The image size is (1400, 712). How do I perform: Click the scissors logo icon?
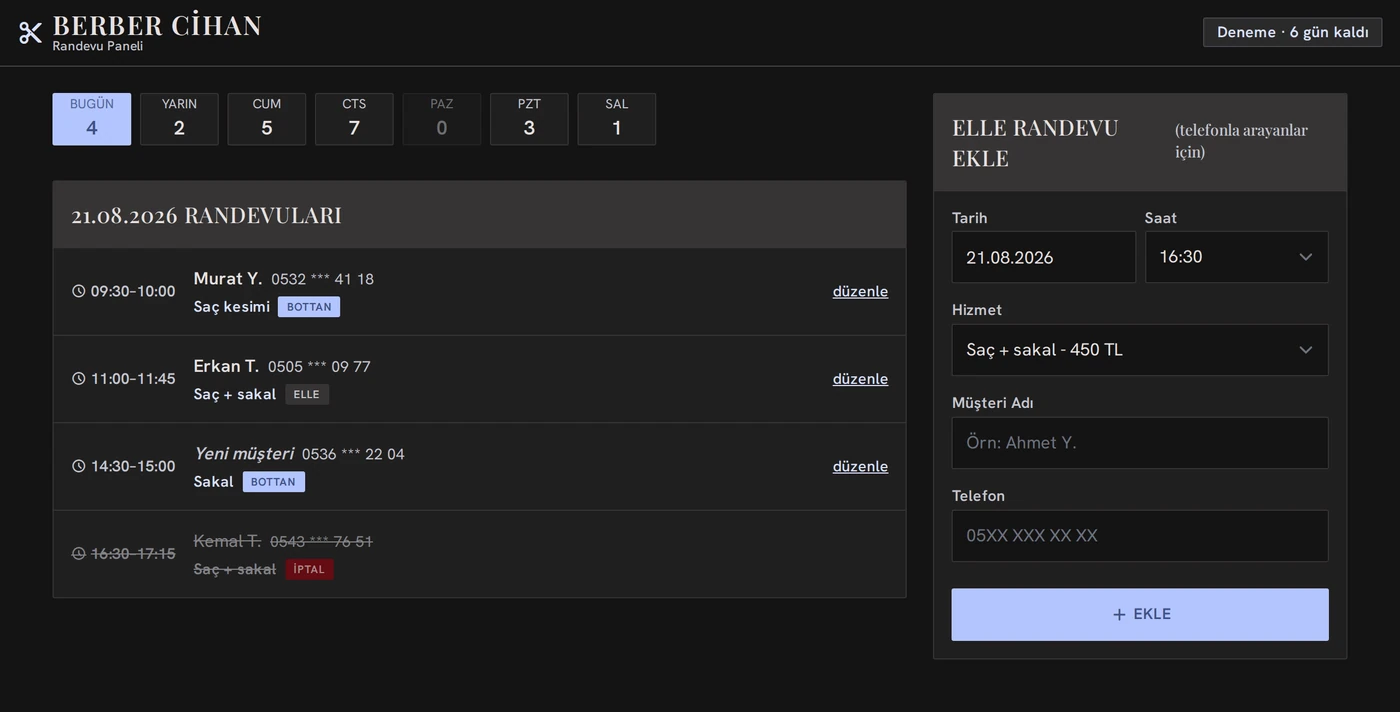(30, 32)
